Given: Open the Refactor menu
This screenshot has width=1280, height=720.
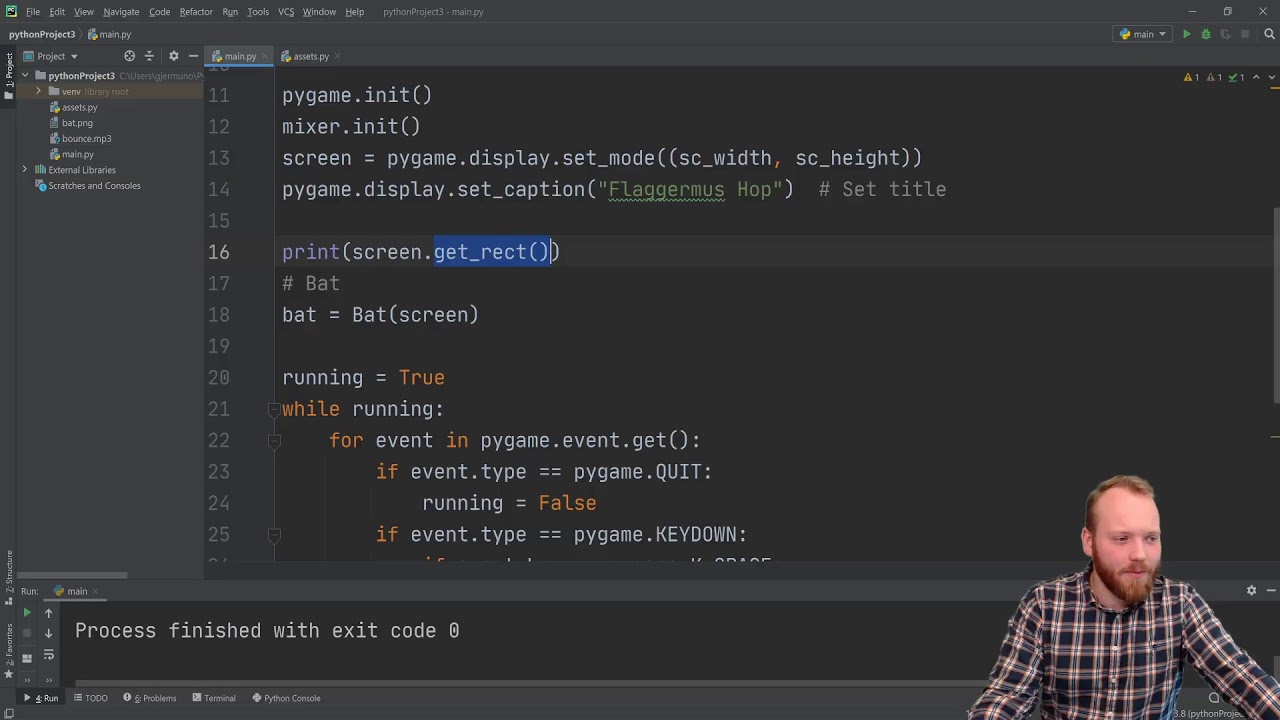Looking at the screenshot, I should tap(196, 12).
